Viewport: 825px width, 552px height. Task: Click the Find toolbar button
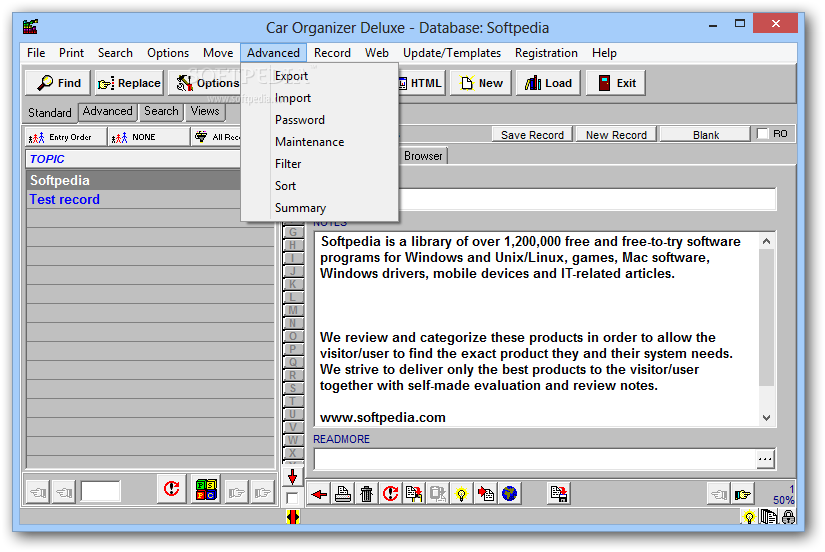pos(57,83)
